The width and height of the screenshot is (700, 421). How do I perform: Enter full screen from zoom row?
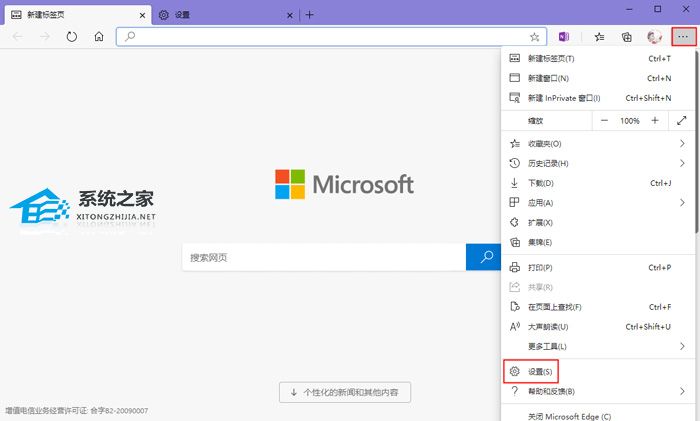(x=683, y=120)
